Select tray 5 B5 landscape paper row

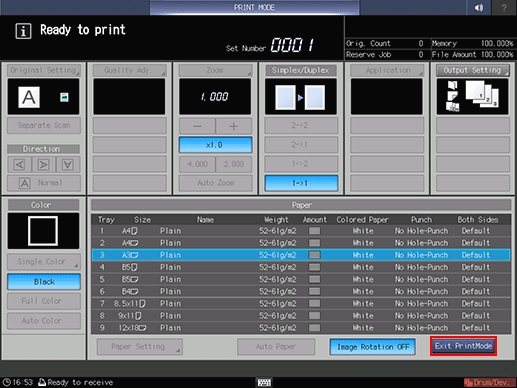pos(301,279)
